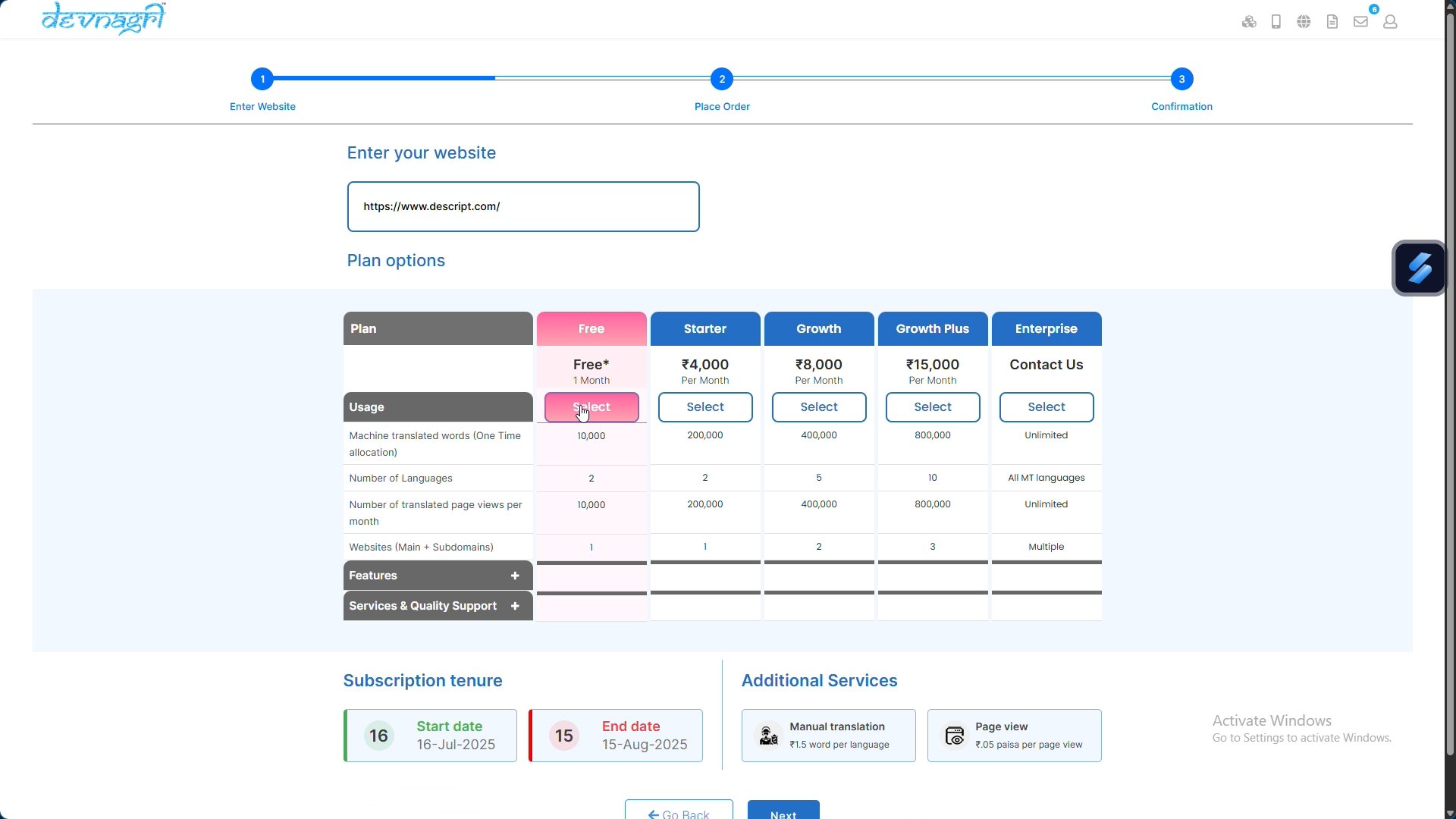
Task: Open the user profile icon
Action: 1390,22
